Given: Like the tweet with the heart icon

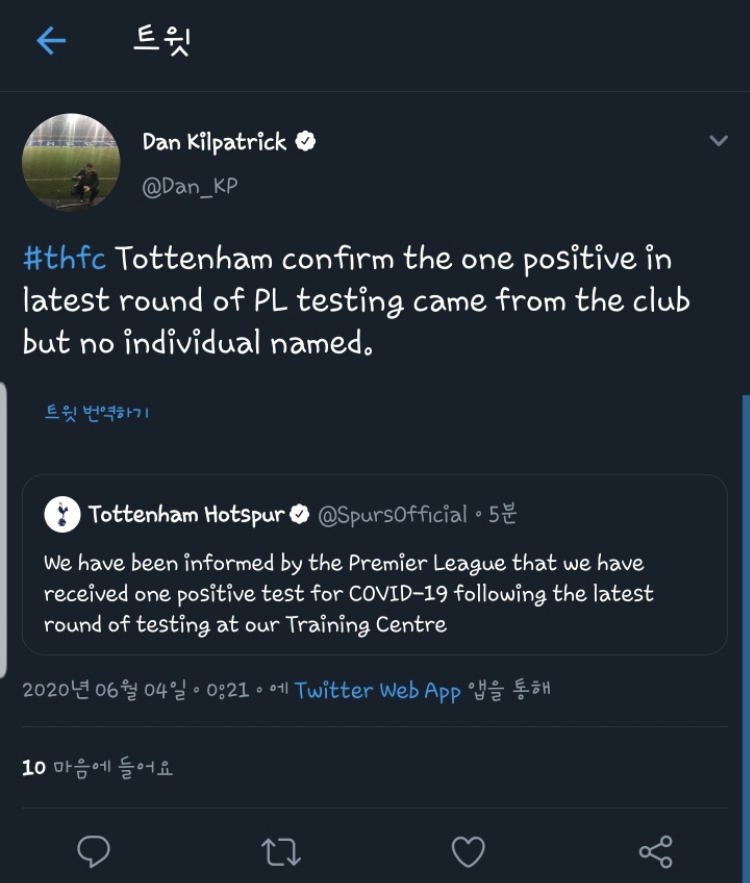Looking at the screenshot, I should coord(468,851).
